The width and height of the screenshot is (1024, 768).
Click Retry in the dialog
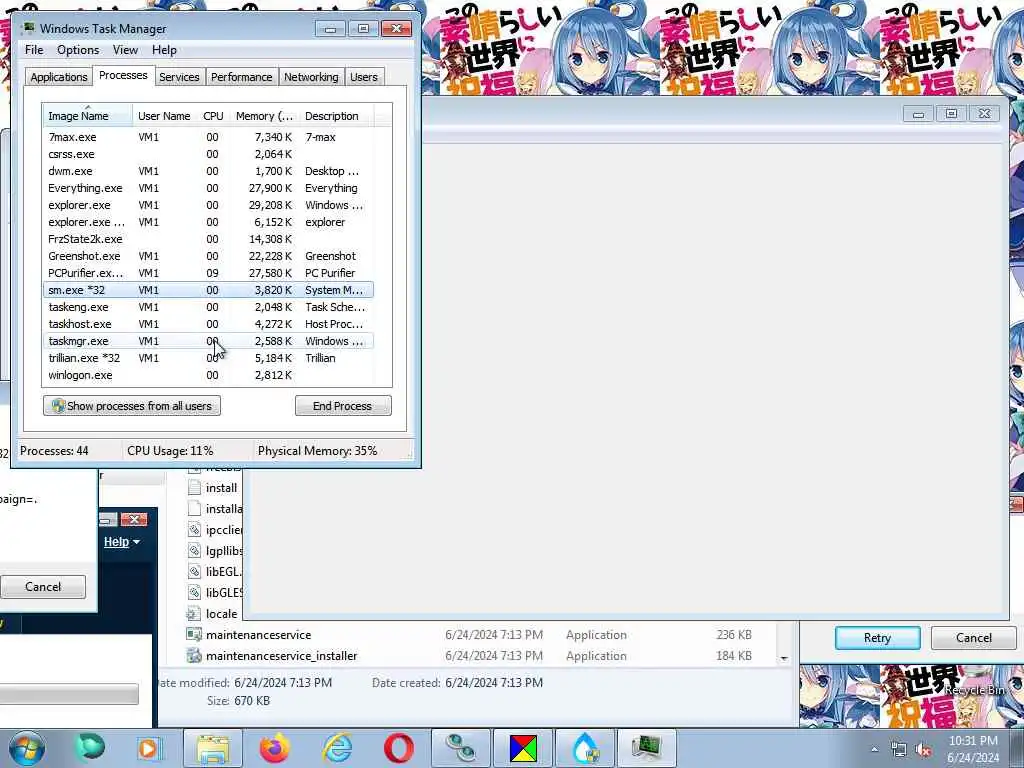tap(877, 638)
